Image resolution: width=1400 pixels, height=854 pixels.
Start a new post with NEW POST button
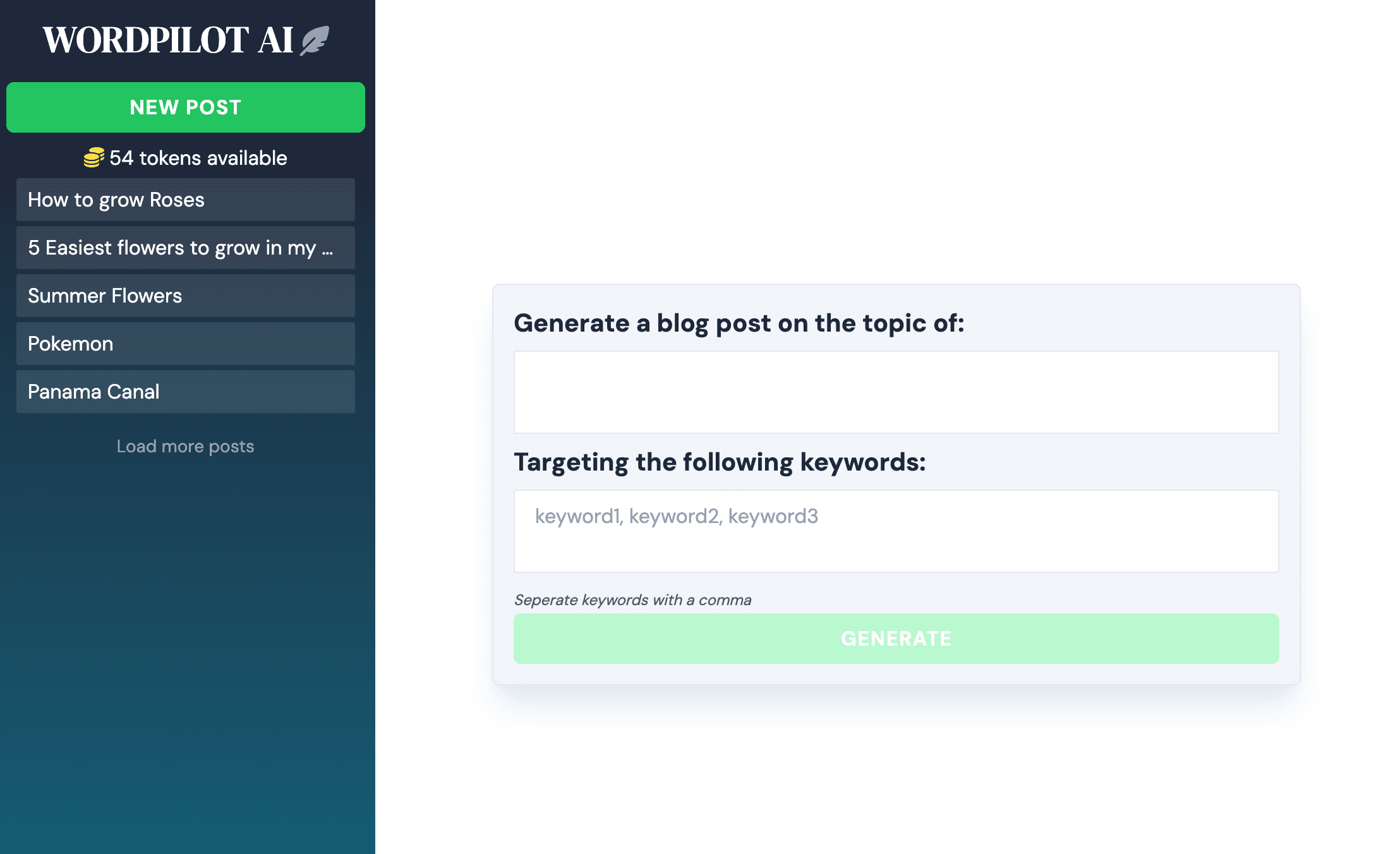click(186, 107)
